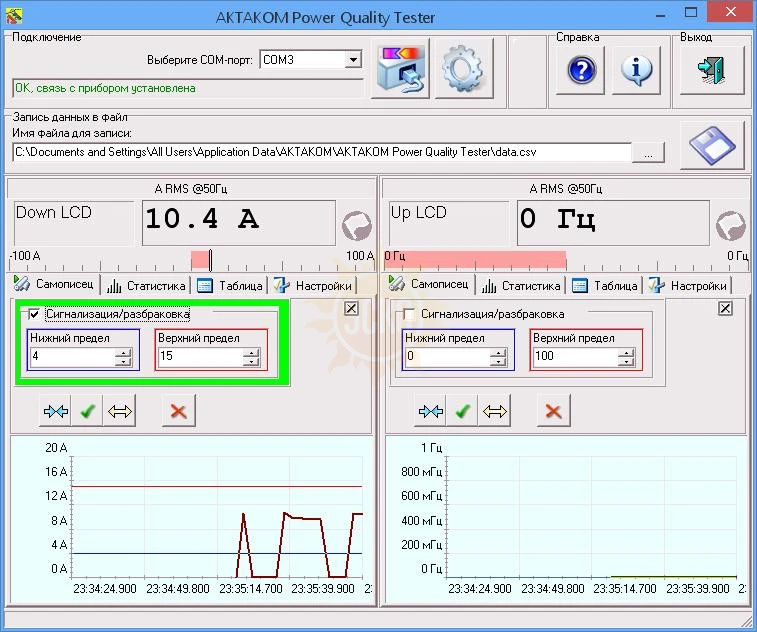Expand the COM-port dropdown
The image size is (757, 632).
click(352, 60)
